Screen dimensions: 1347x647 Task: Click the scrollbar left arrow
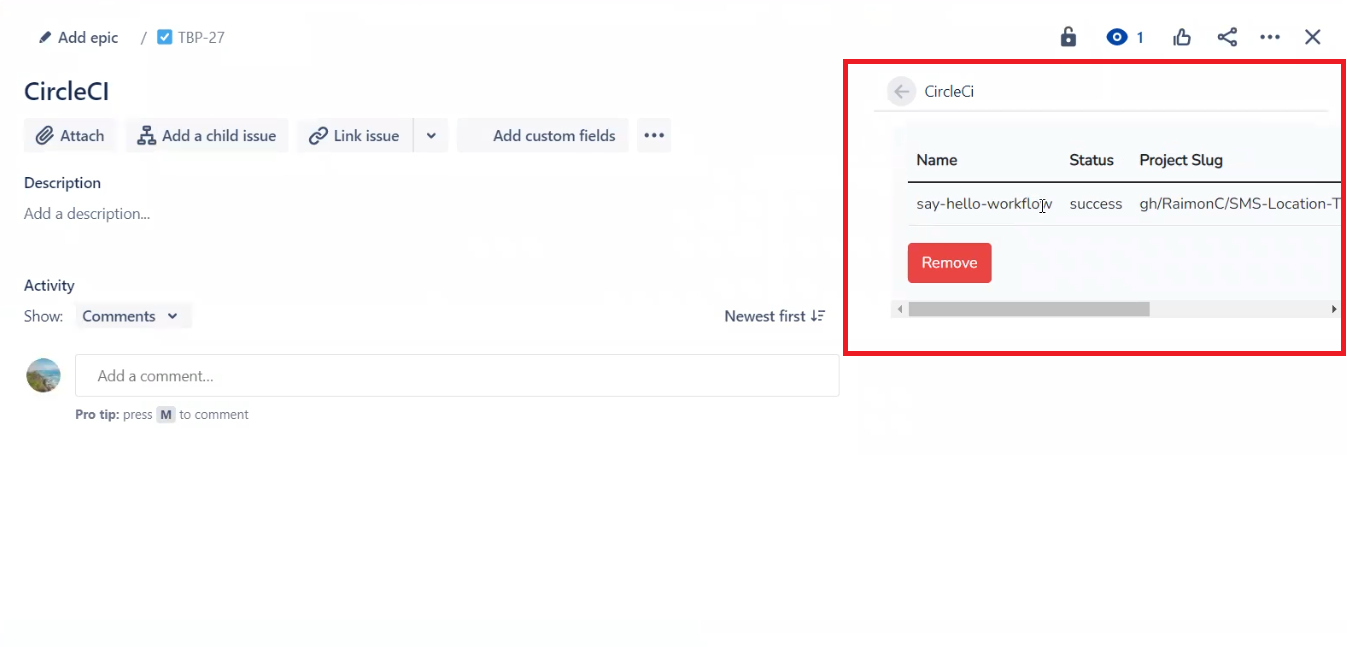900,310
